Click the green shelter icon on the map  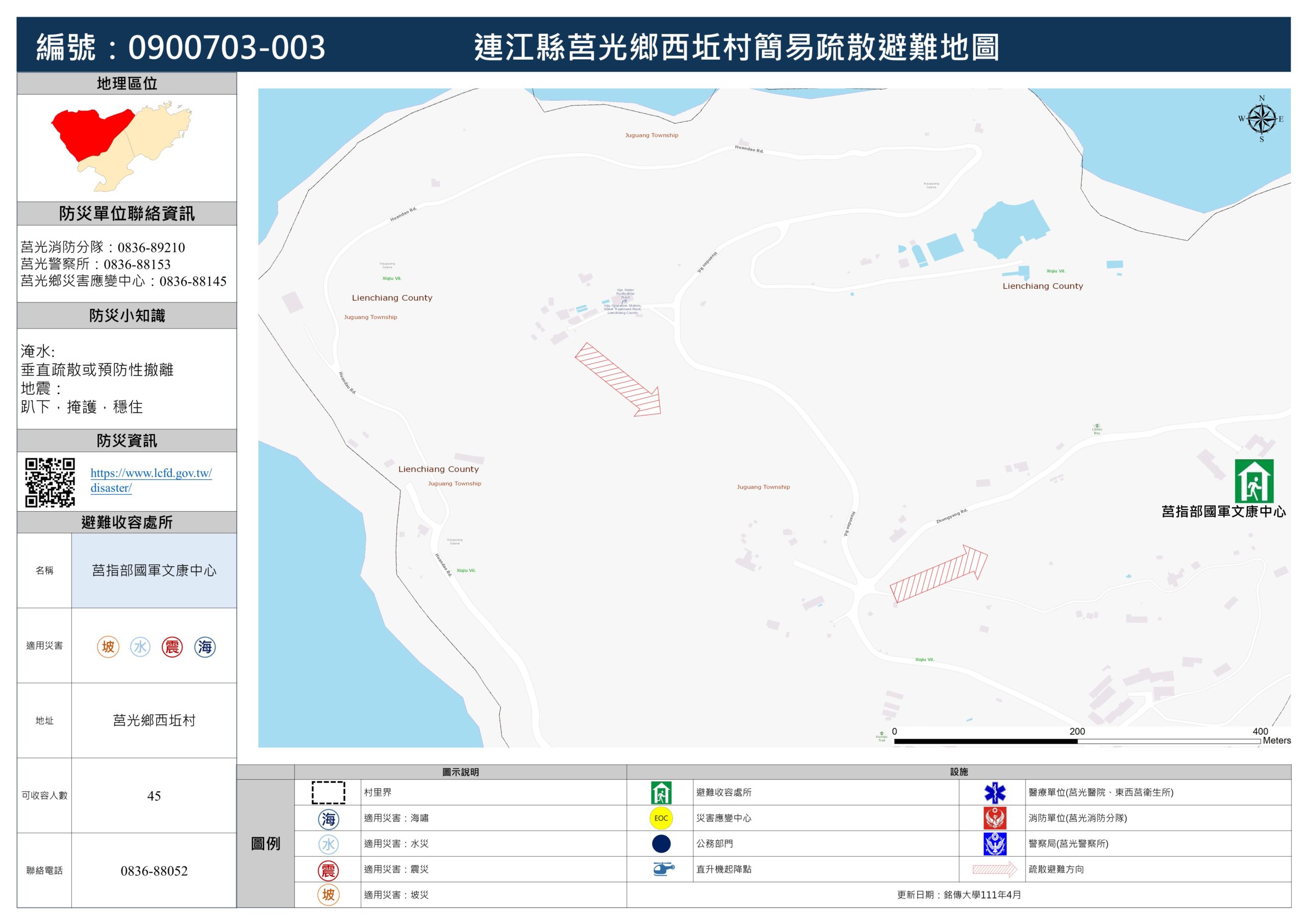click(1253, 481)
